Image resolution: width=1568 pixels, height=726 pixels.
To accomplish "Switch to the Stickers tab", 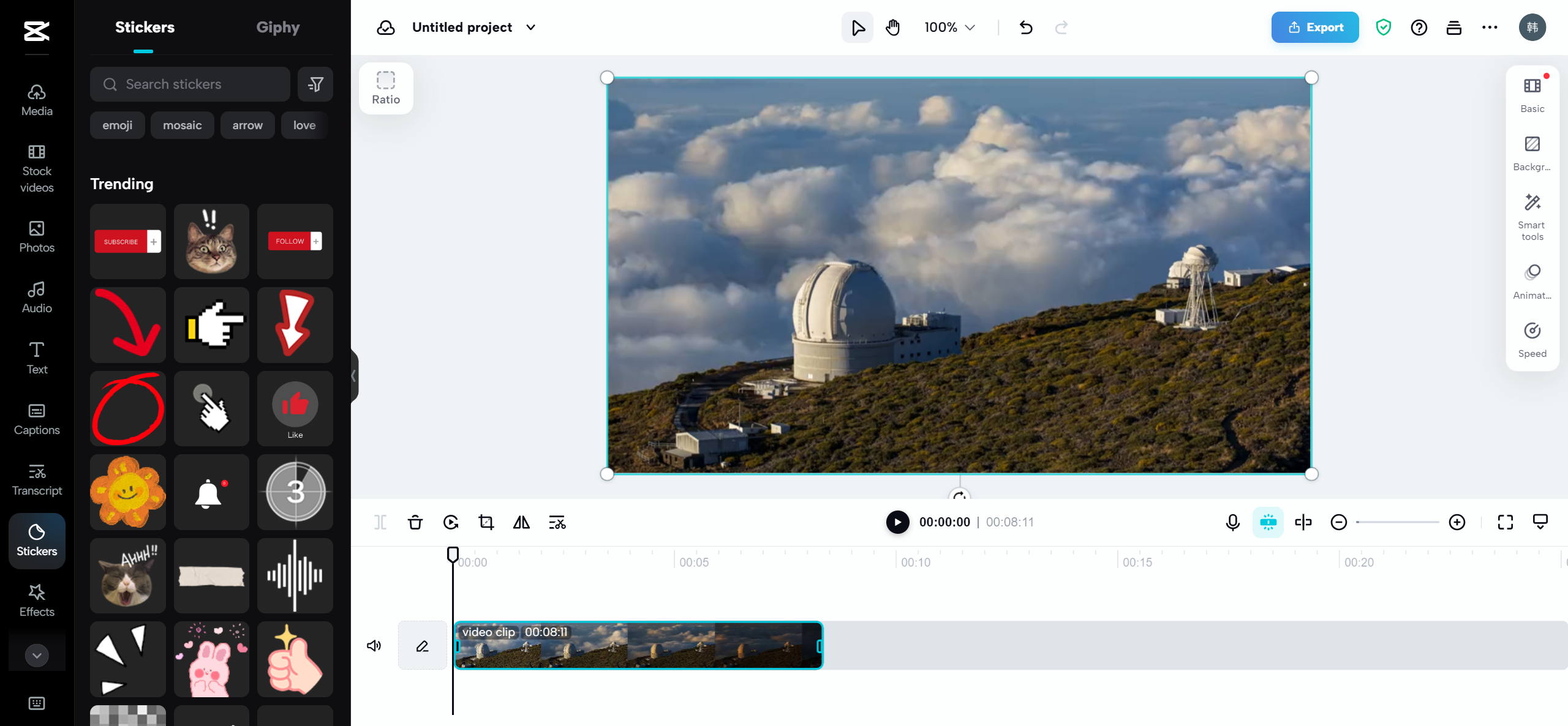I will click(145, 27).
